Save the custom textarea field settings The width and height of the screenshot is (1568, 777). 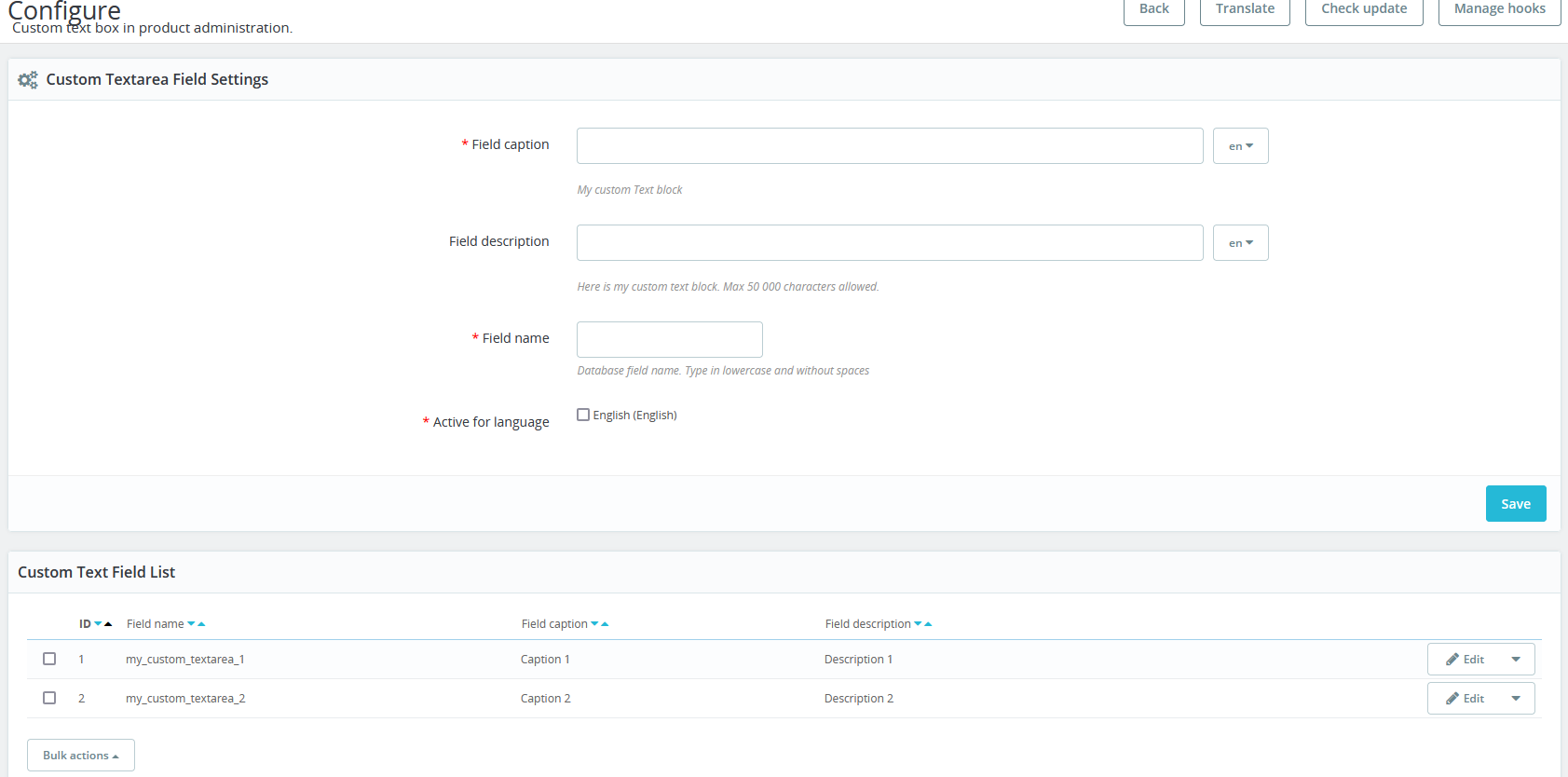(1516, 504)
